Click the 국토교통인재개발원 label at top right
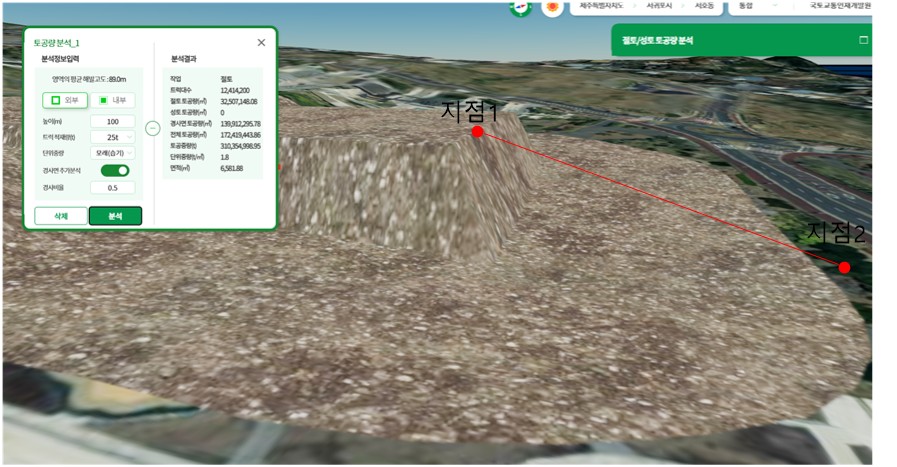 tap(840, 6)
